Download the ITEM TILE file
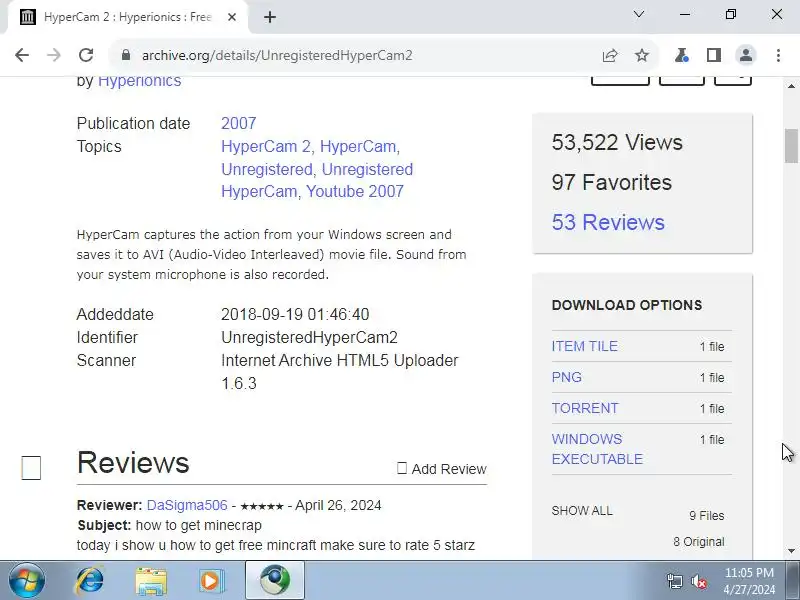Screen dimensions: 800x600 (x=585, y=346)
